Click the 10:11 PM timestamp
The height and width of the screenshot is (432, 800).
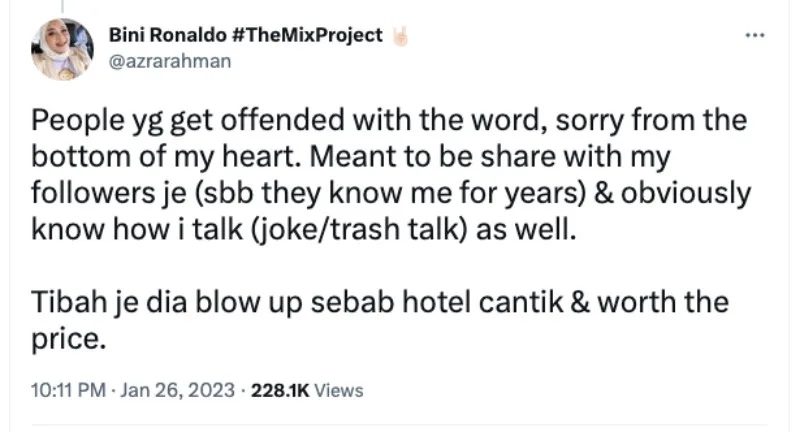(65, 391)
